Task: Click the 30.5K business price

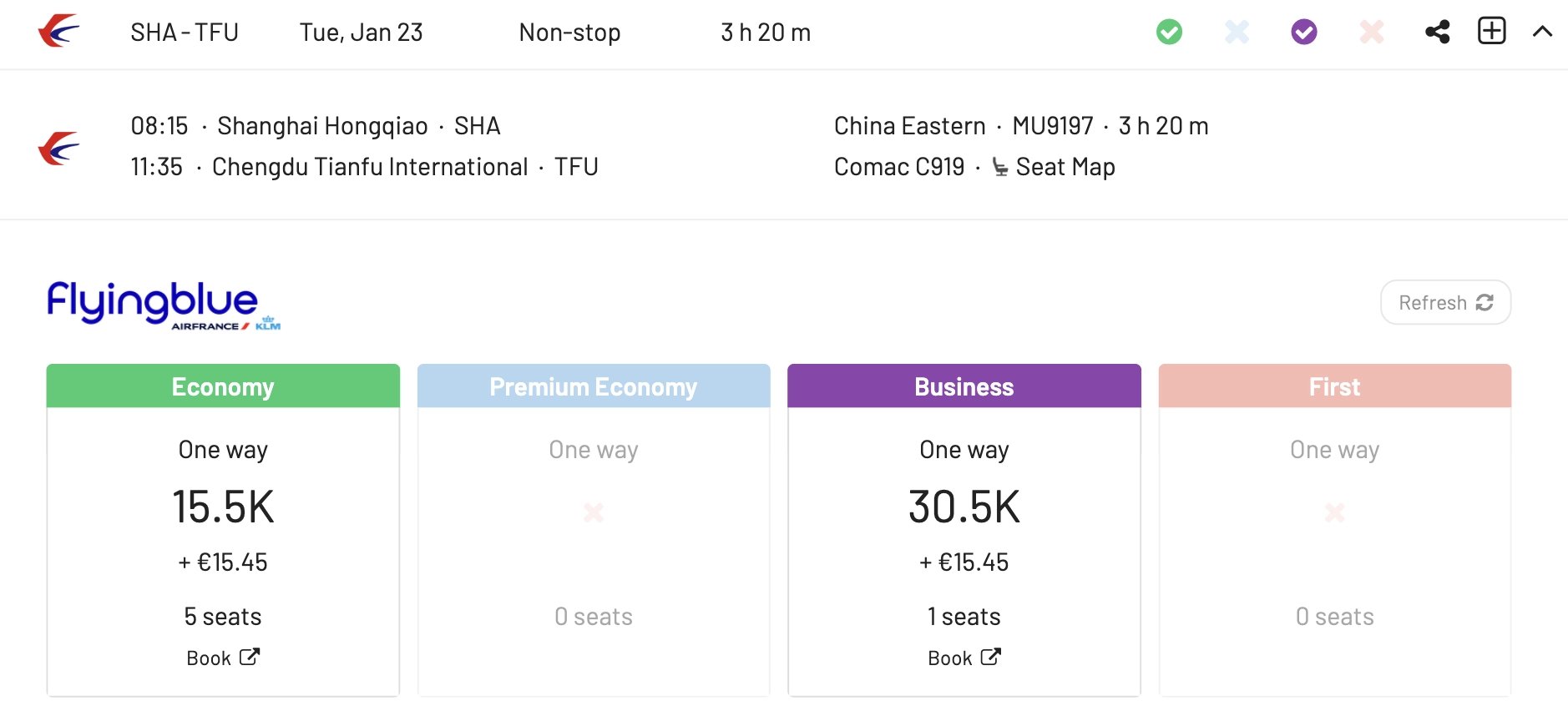Action: pos(964,507)
